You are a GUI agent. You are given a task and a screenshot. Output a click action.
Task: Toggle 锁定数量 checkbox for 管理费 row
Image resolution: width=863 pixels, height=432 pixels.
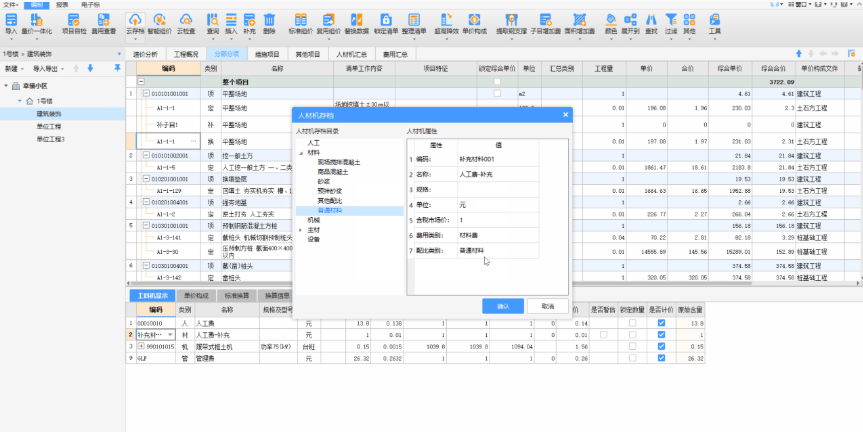[x=631, y=358]
